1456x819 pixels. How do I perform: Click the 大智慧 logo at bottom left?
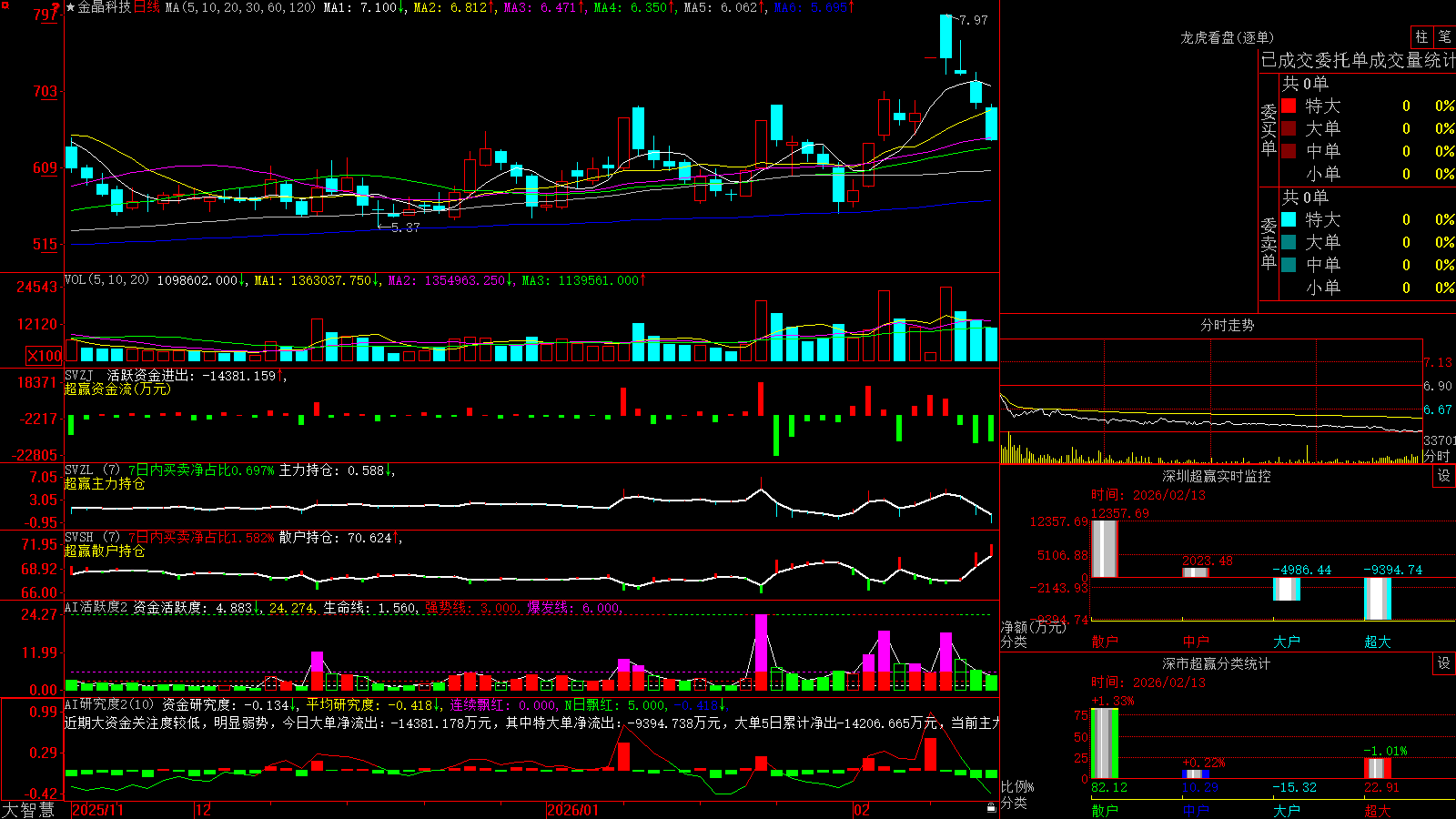(x=28, y=810)
